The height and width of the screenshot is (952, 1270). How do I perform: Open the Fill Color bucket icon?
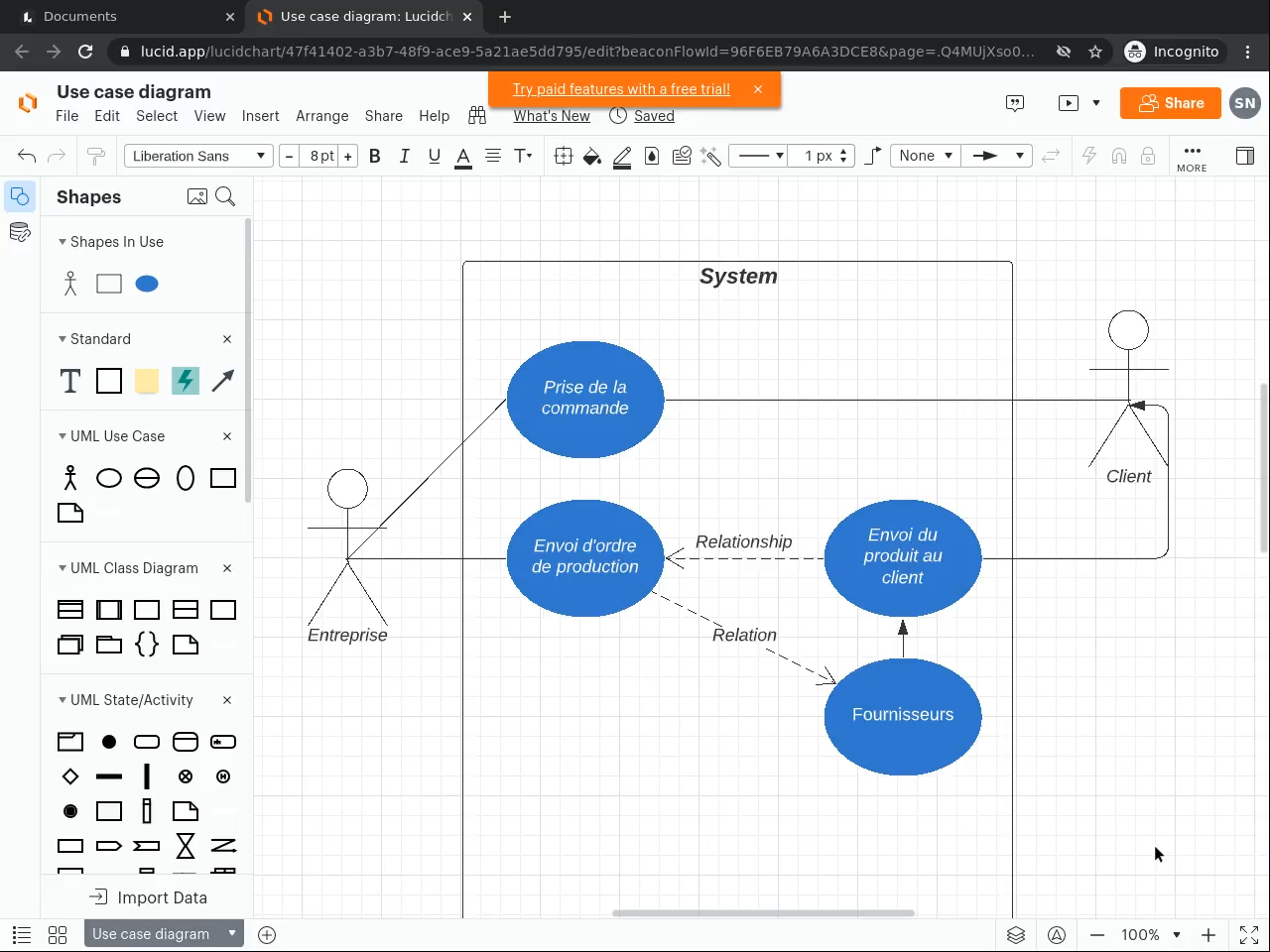click(592, 156)
